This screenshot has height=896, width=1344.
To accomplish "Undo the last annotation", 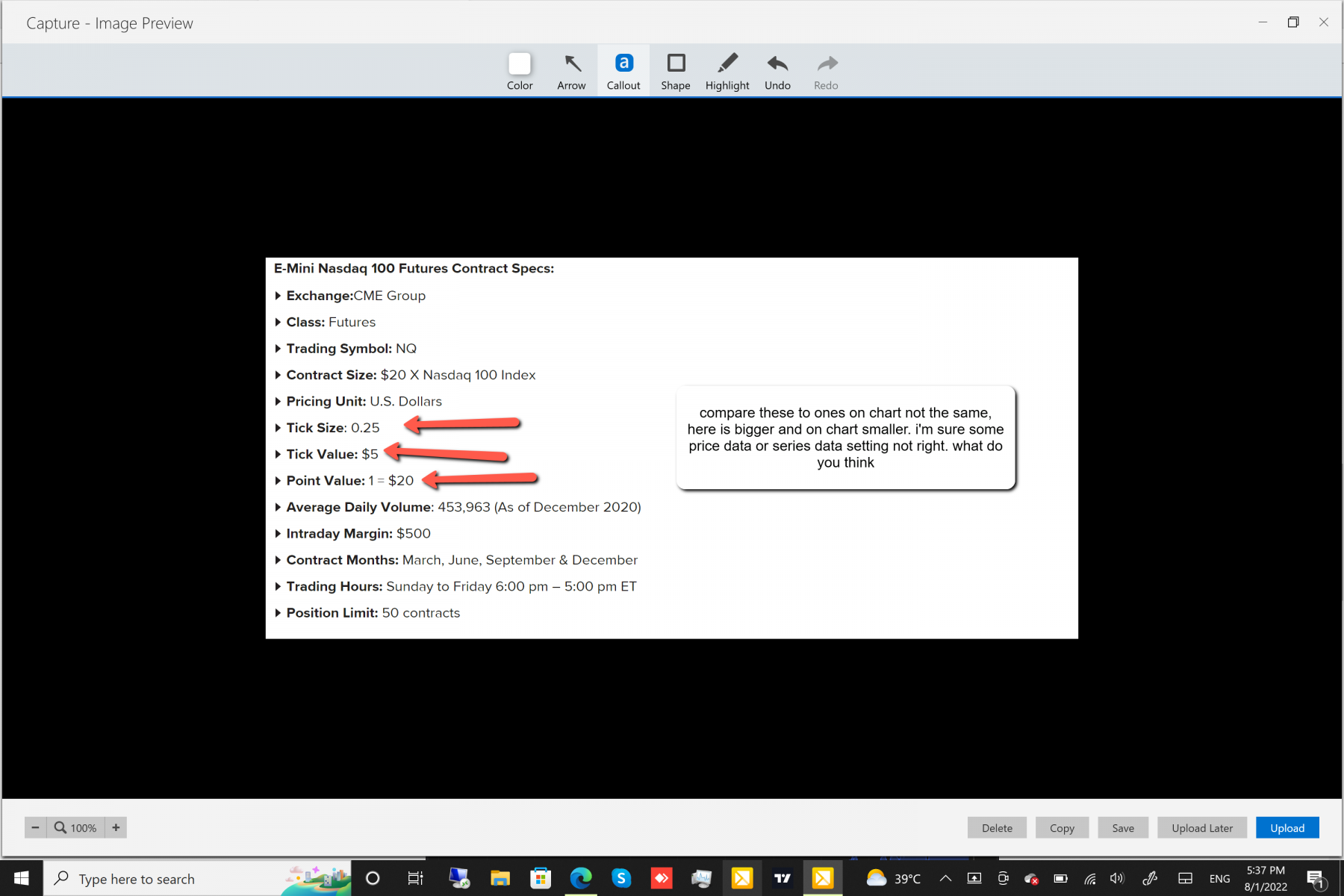I will click(x=777, y=72).
